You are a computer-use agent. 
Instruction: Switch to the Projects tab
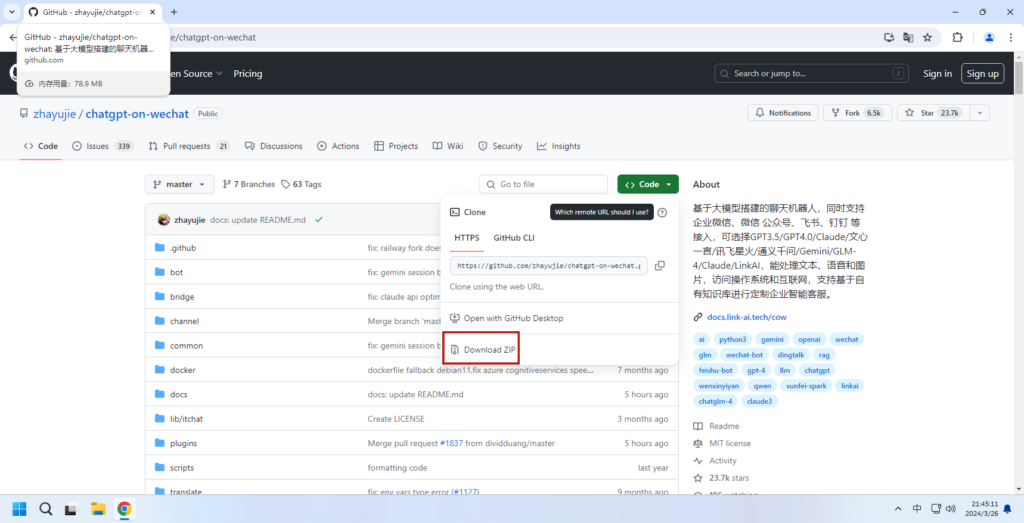point(396,146)
